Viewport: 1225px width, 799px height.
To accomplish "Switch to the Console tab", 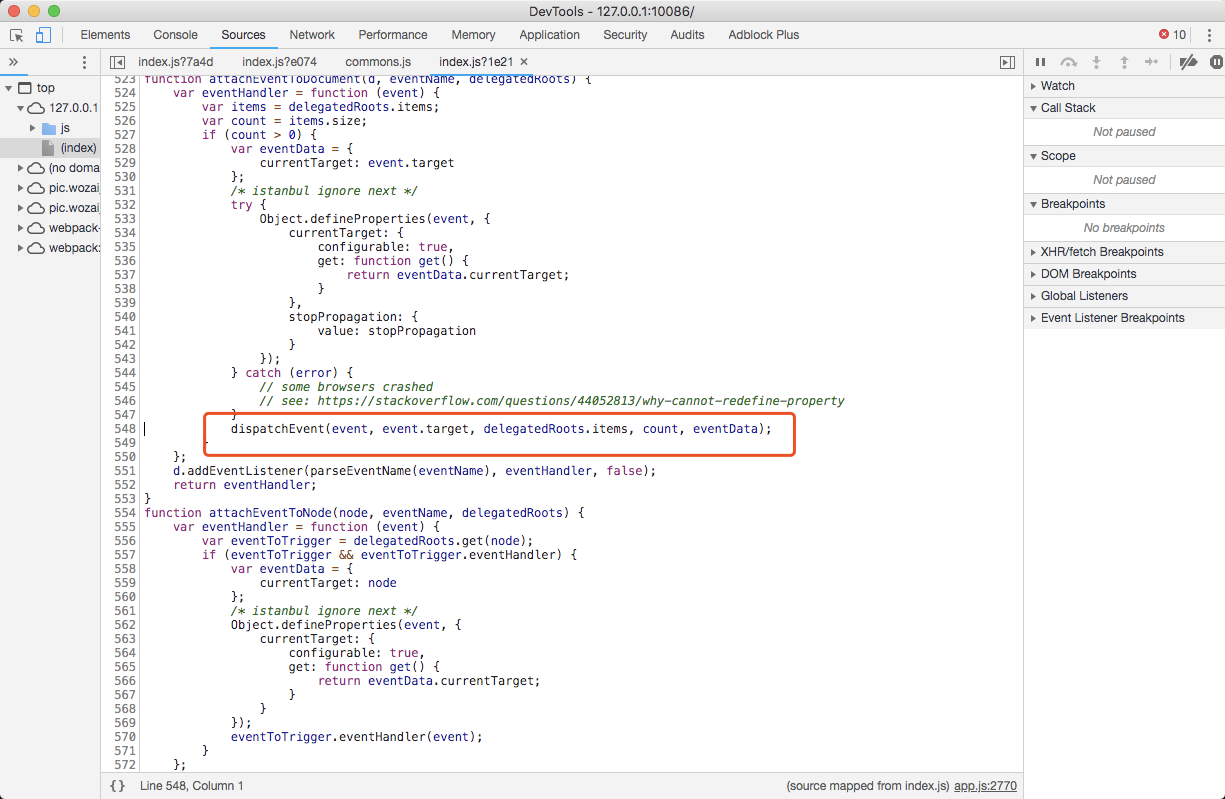I will (x=175, y=35).
